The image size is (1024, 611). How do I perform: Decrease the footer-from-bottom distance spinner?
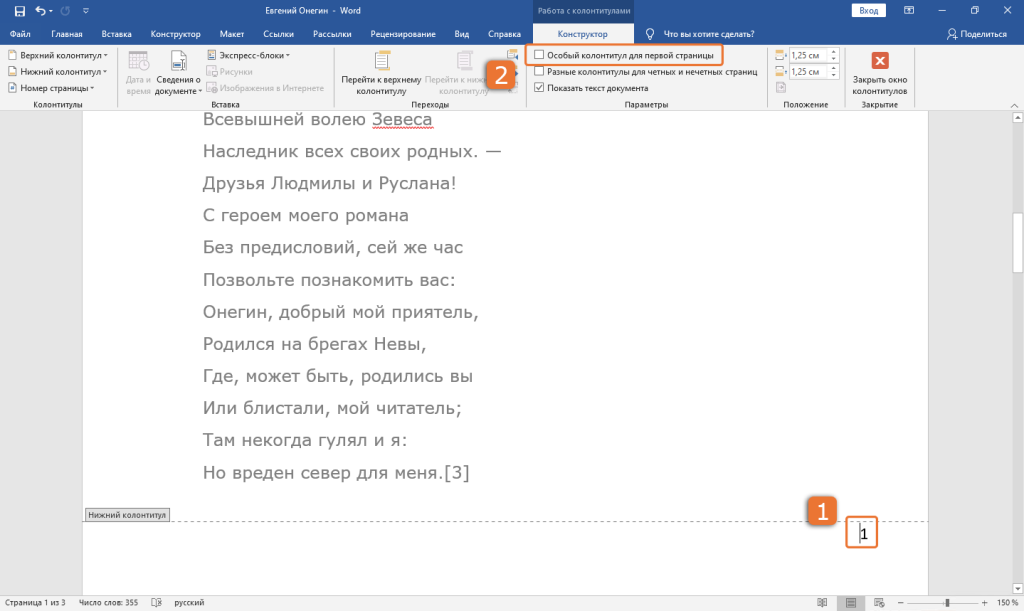click(833, 75)
